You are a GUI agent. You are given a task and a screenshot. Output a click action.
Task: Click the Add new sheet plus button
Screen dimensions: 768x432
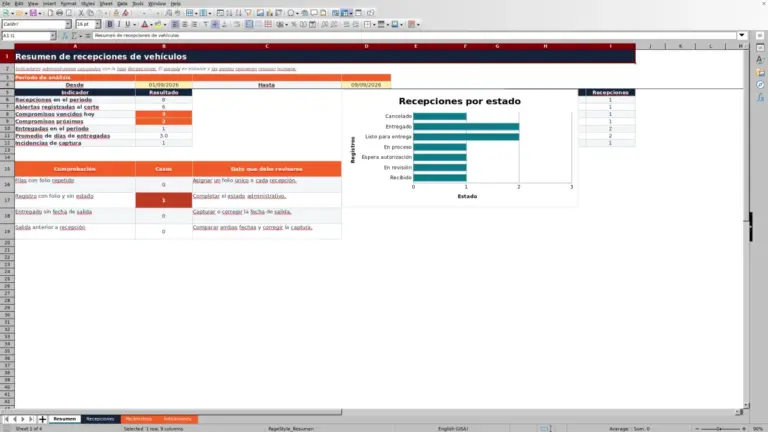[x=42, y=419]
